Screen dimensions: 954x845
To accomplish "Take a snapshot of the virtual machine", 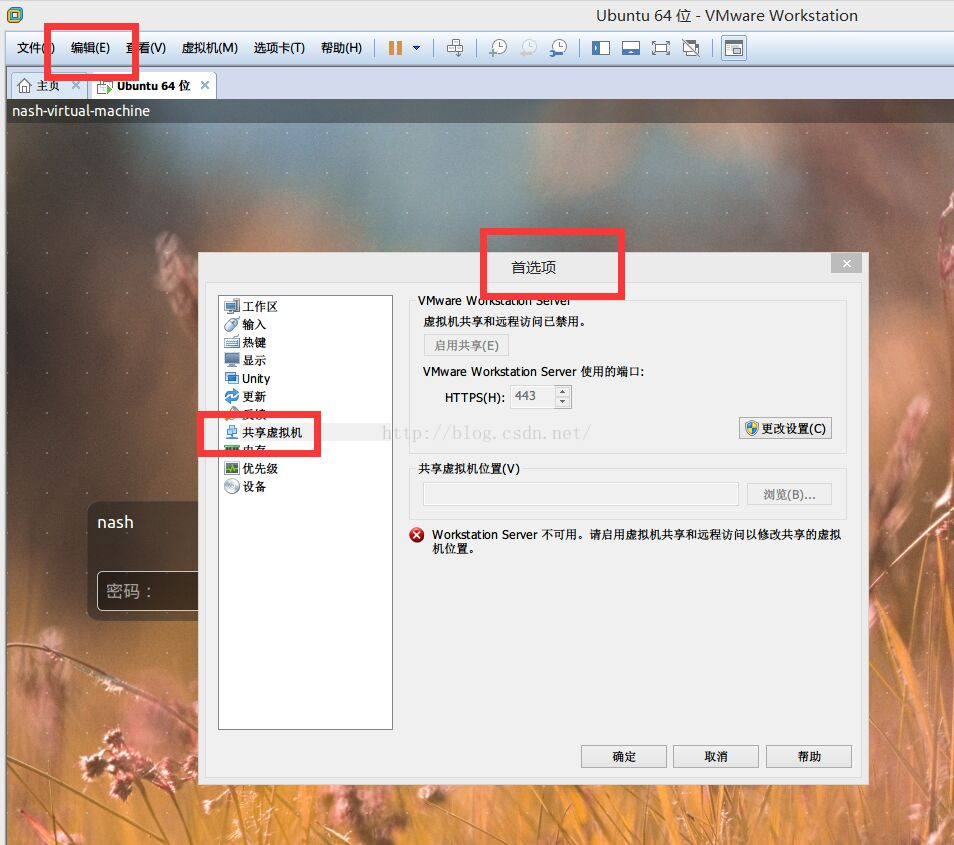I will pyautogui.click(x=498, y=47).
